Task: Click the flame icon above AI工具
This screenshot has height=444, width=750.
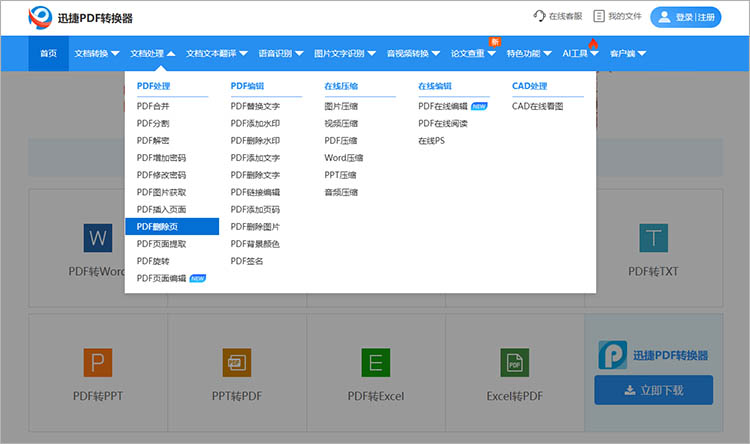Action: (x=593, y=44)
